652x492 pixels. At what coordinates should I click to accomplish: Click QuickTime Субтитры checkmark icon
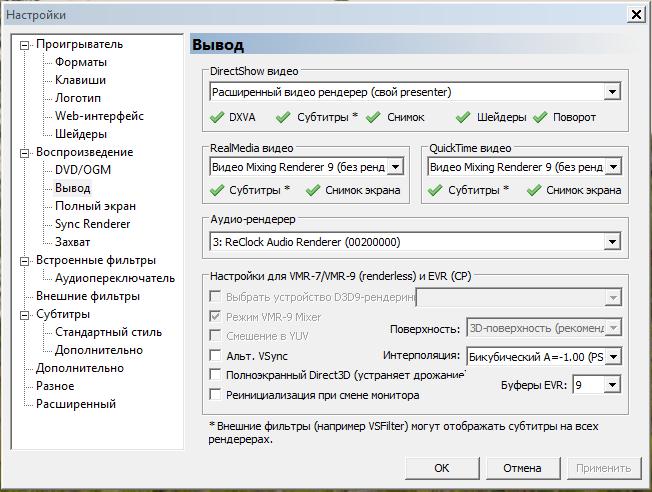click(x=435, y=190)
